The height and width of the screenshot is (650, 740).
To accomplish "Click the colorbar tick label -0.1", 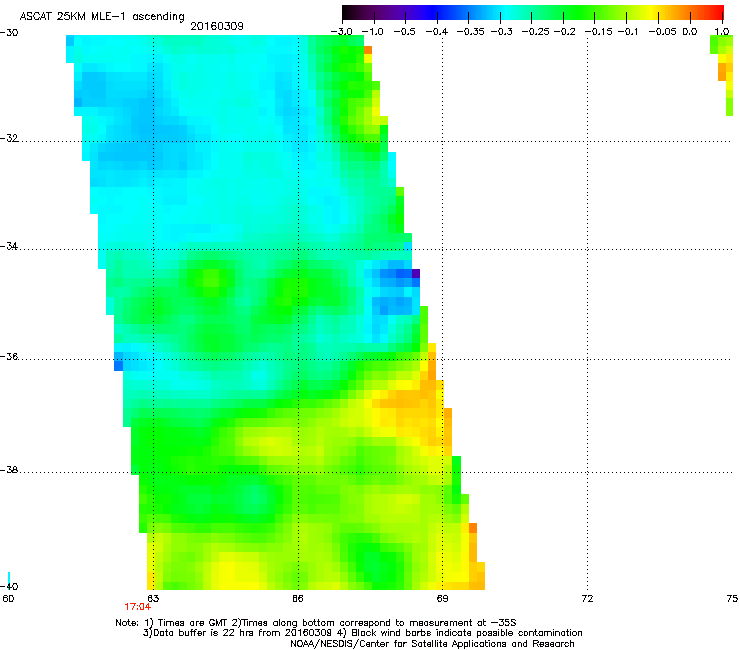I will pyautogui.click(x=627, y=32).
